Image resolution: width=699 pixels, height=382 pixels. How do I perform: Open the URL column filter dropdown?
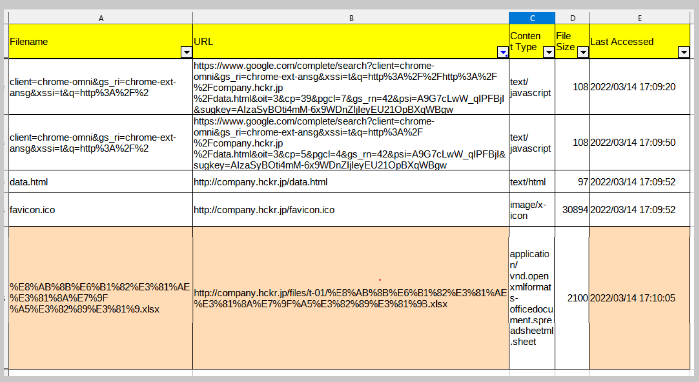tap(503, 53)
